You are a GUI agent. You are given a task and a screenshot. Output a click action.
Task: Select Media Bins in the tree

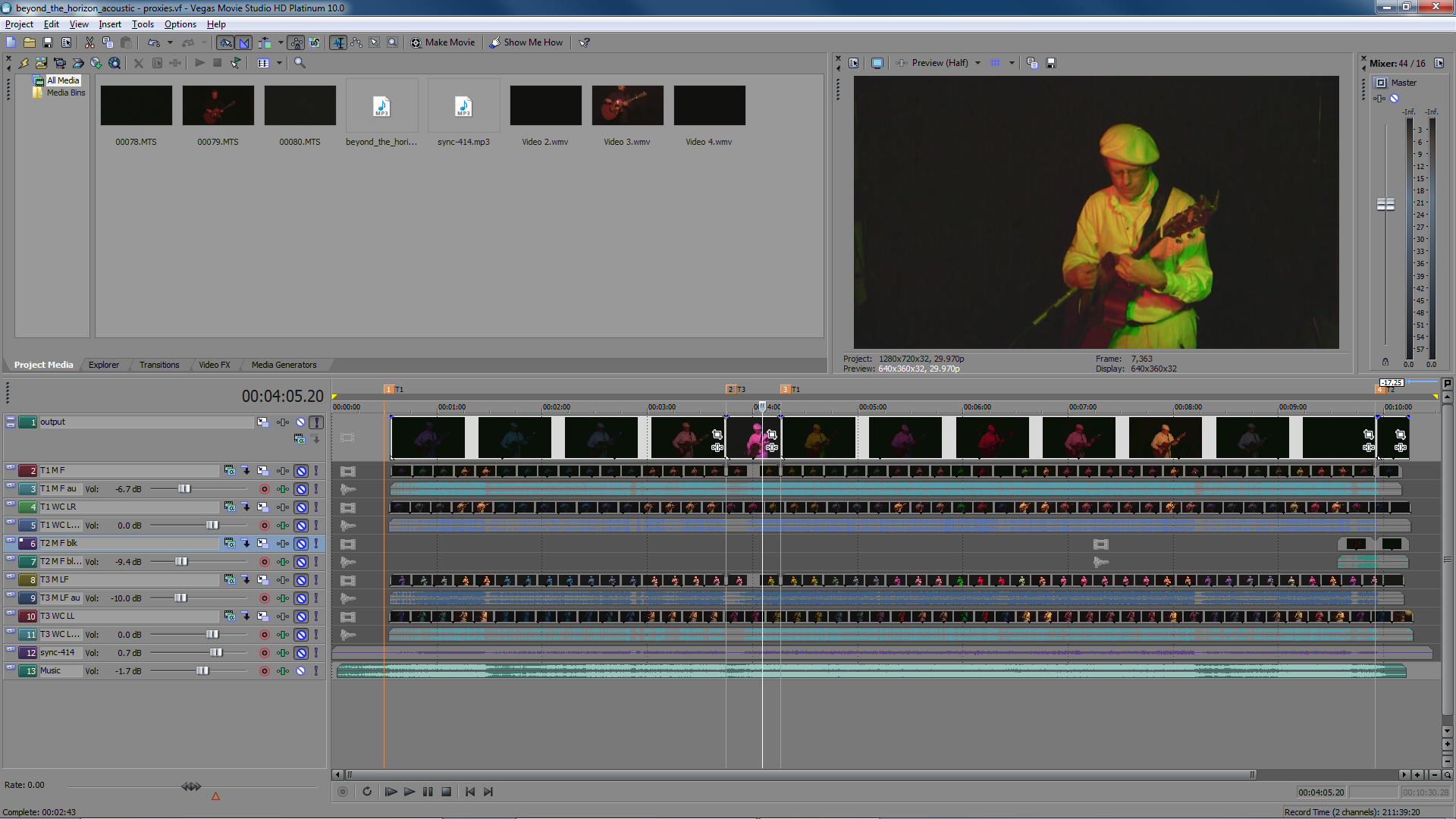point(66,93)
